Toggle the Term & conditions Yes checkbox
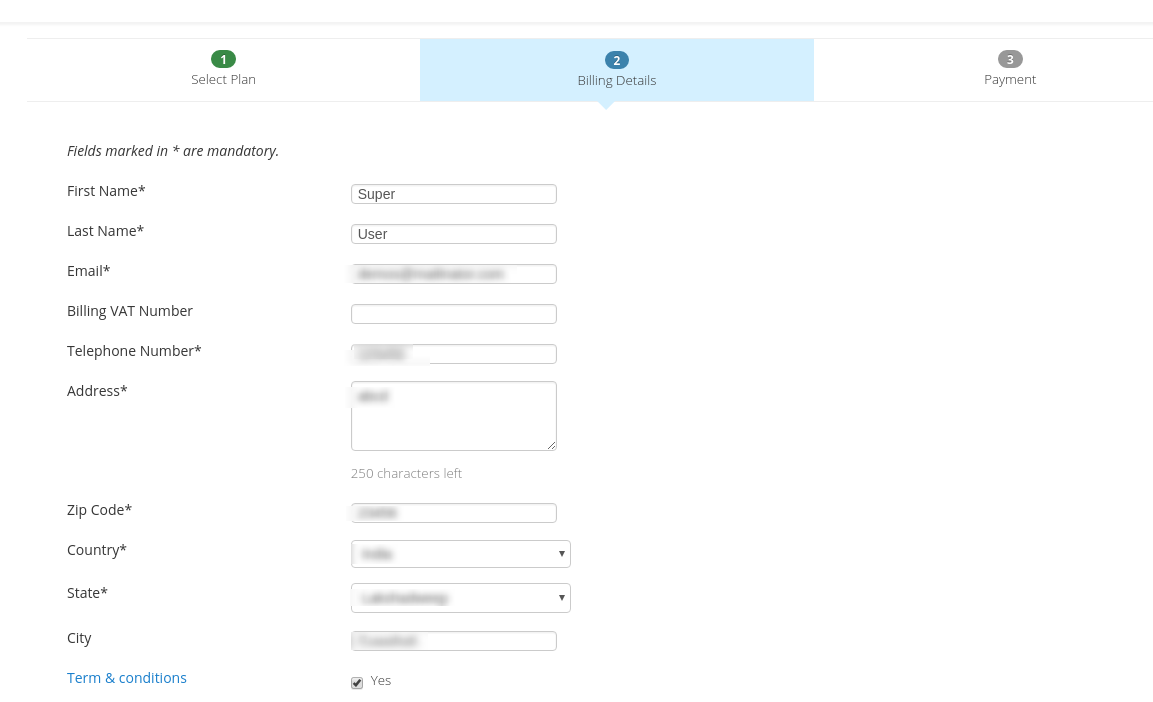Image resolution: width=1153 pixels, height=702 pixels. click(357, 683)
